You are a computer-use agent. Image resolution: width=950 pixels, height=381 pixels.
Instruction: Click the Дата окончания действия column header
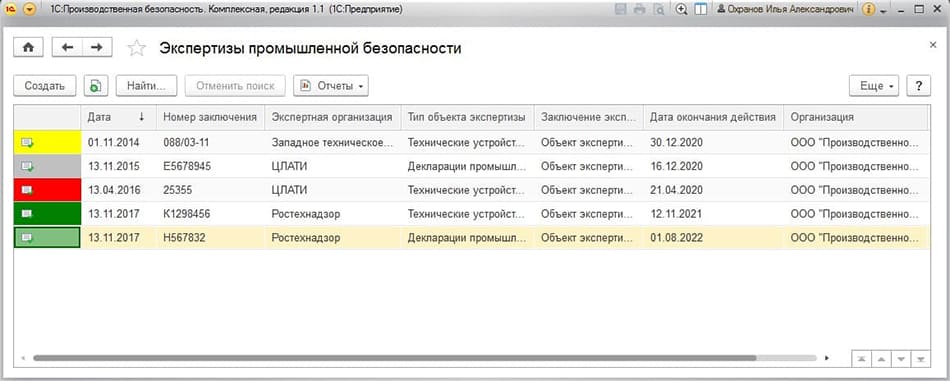[x=713, y=117]
